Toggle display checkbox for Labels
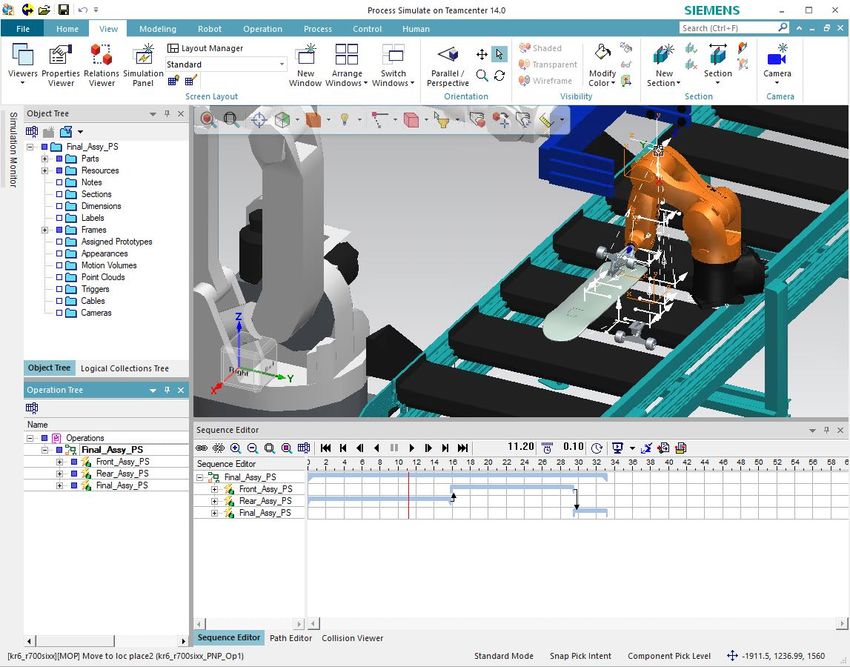This screenshot has height=667, width=850. point(59,218)
